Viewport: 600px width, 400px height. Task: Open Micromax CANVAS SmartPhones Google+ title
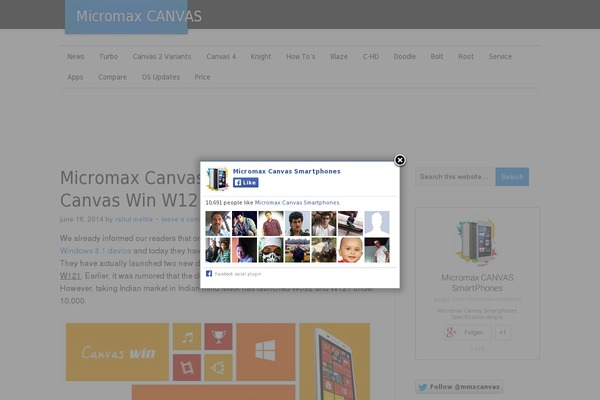478,283
